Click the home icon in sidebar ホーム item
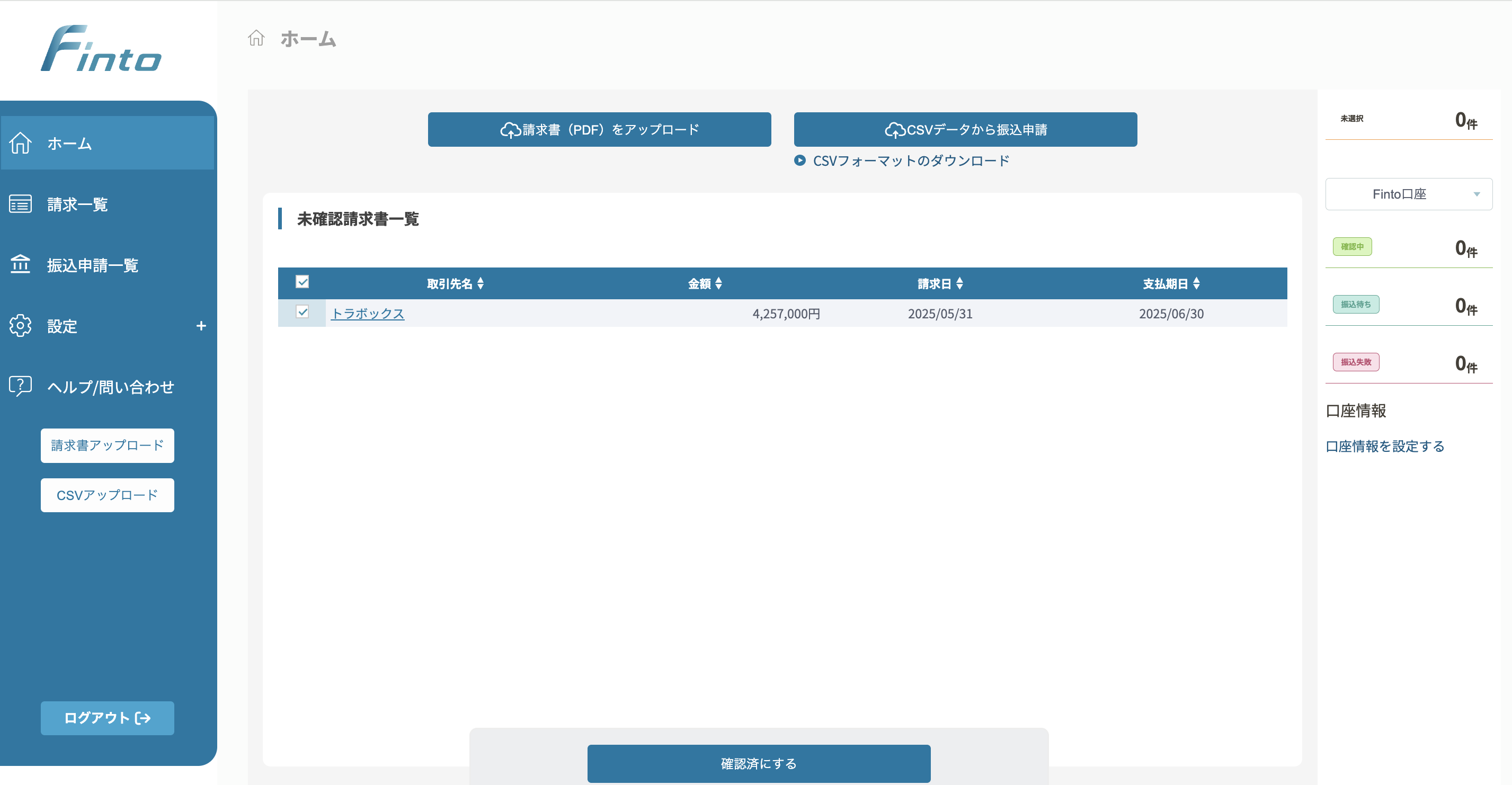The height and width of the screenshot is (785, 1512). tap(21, 143)
